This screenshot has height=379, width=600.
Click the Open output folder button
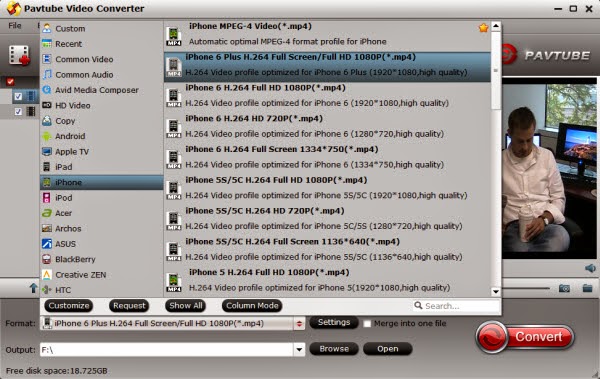tap(387, 349)
